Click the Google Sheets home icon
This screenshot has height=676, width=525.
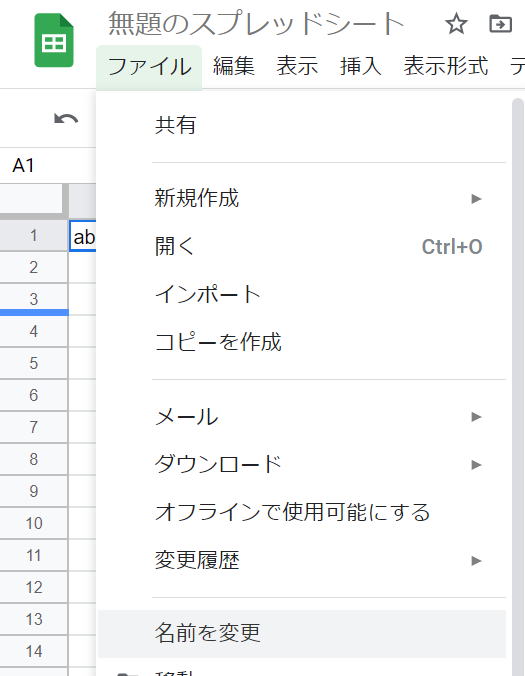pos(54,41)
